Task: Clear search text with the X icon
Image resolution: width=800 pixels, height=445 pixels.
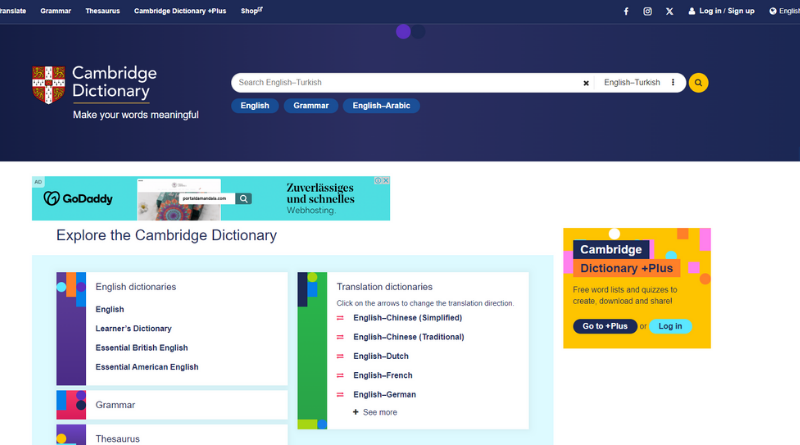Action: point(586,83)
